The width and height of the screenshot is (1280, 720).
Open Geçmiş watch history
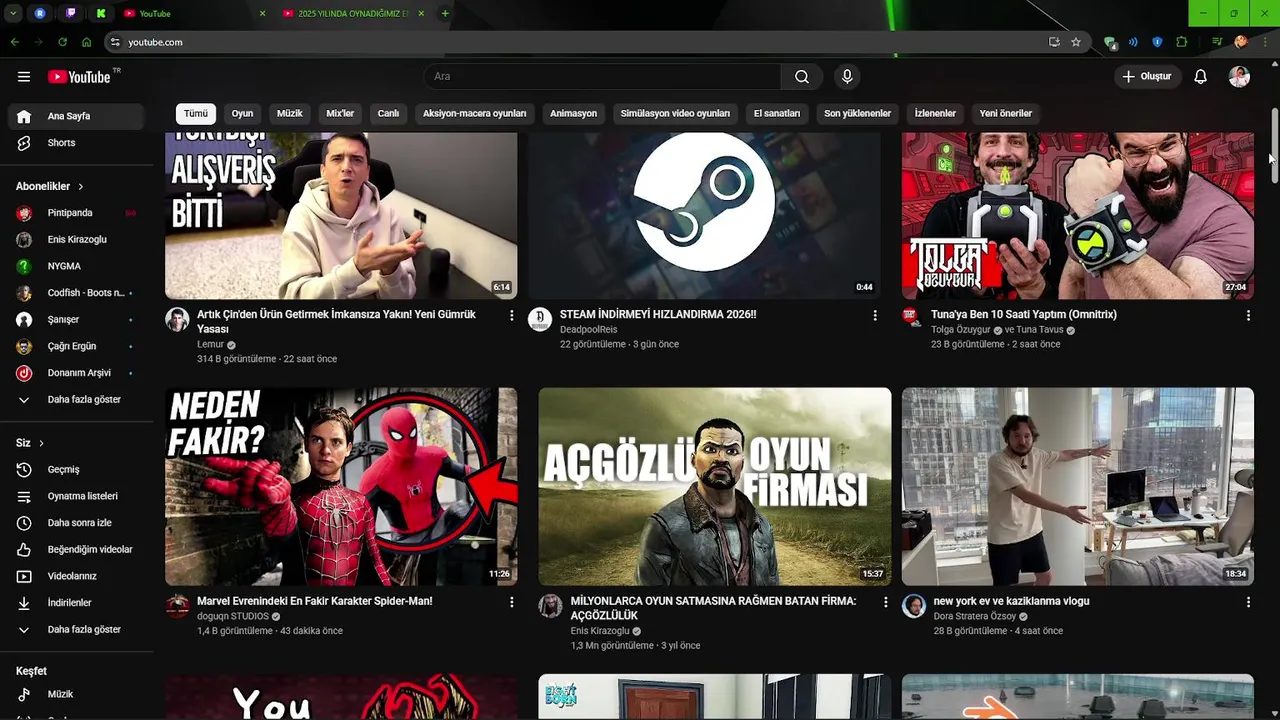tap(76, 470)
